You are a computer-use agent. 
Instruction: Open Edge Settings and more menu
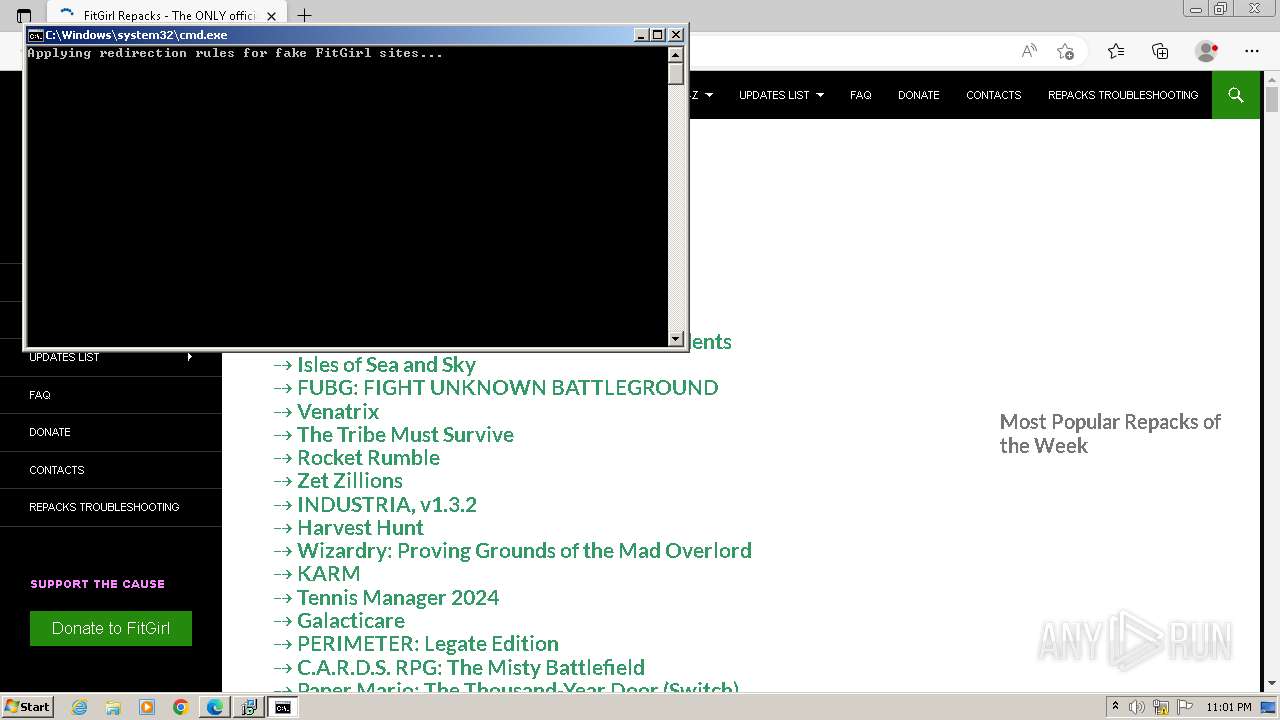click(1252, 51)
